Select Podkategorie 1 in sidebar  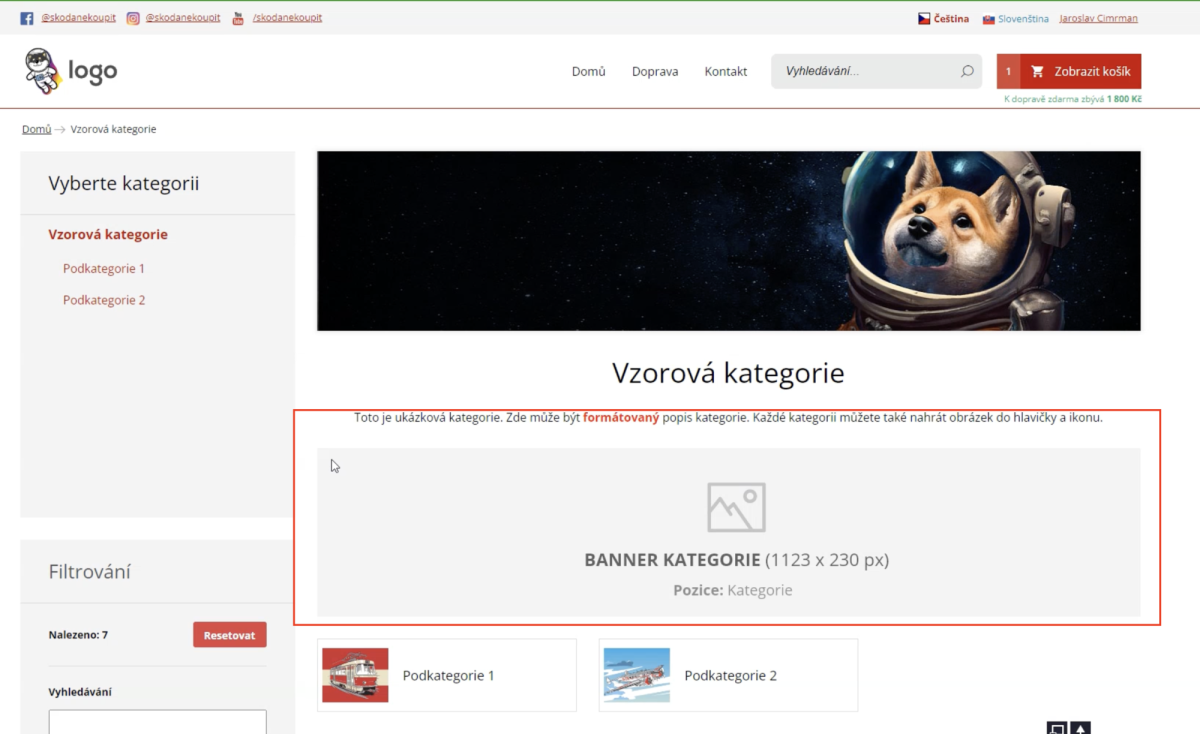(x=104, y=268)
